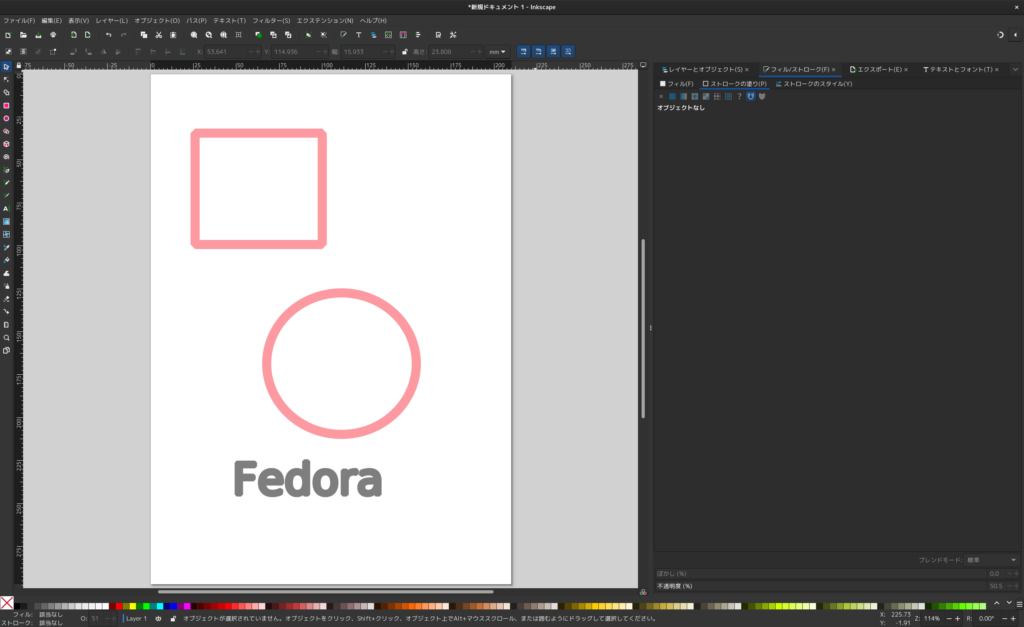Select the Mesh gradient tool
This screenshot has width=1024, height=627.
7,234
